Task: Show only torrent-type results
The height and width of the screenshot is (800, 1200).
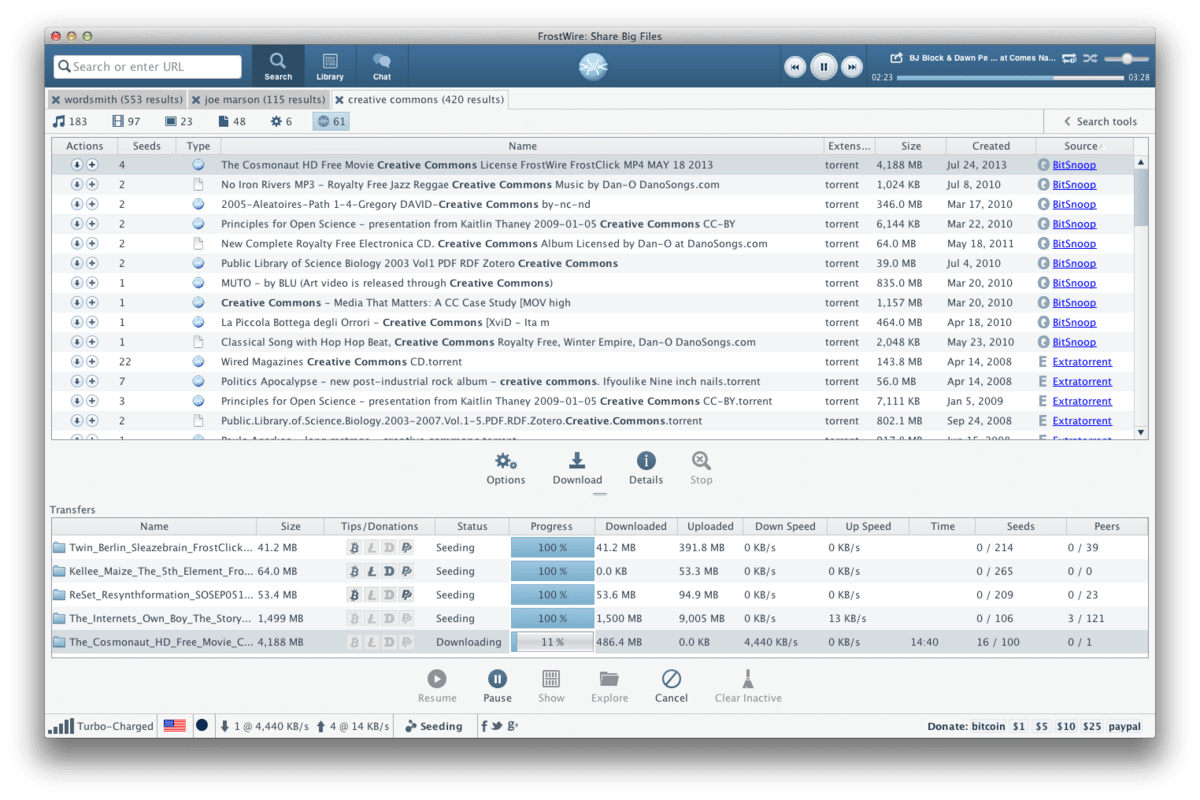Action: [x=330, y=121]
